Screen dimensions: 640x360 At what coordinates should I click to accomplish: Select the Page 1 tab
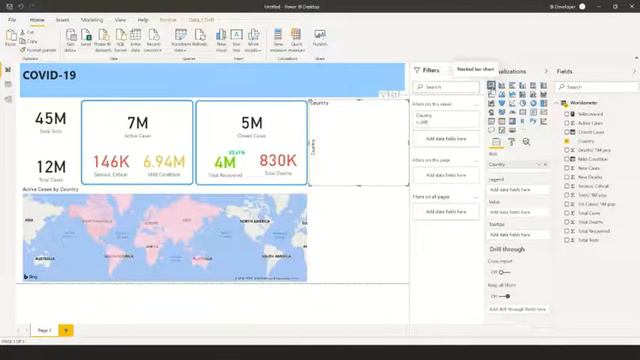click(44, 330)
